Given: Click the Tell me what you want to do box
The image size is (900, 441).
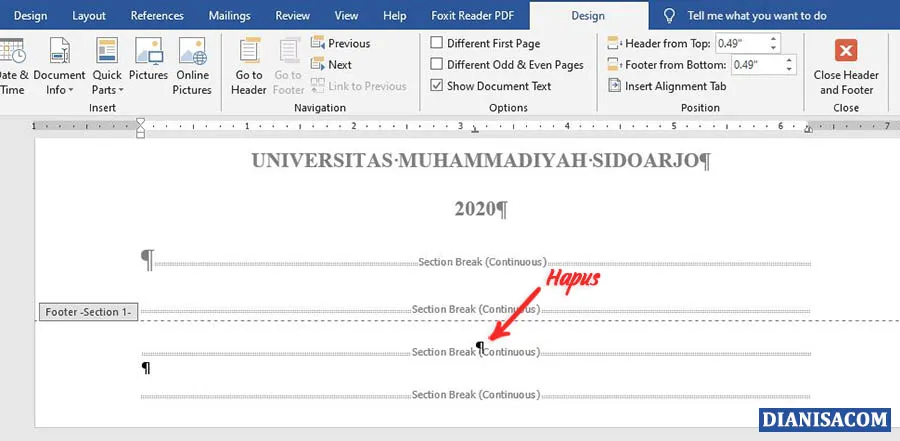Looking at the screenshot, I should coord(757,16).
